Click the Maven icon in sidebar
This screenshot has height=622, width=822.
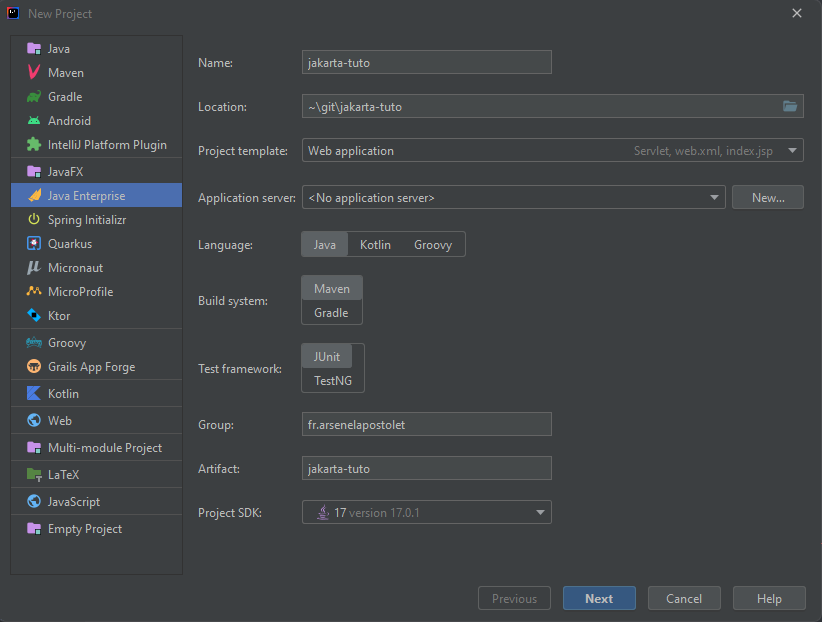pyautogui.click(x=34, y=73)
